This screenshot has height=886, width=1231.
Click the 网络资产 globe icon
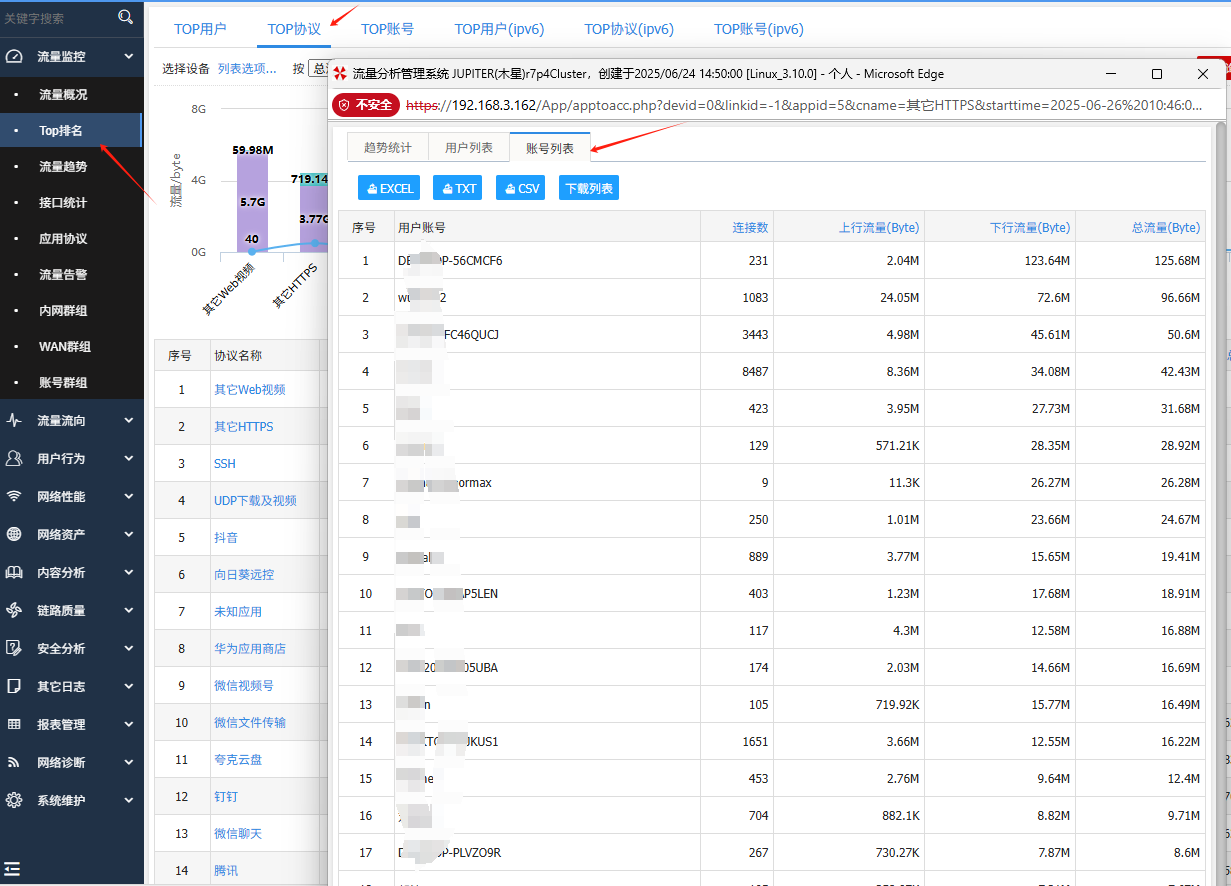pos(14,534)
